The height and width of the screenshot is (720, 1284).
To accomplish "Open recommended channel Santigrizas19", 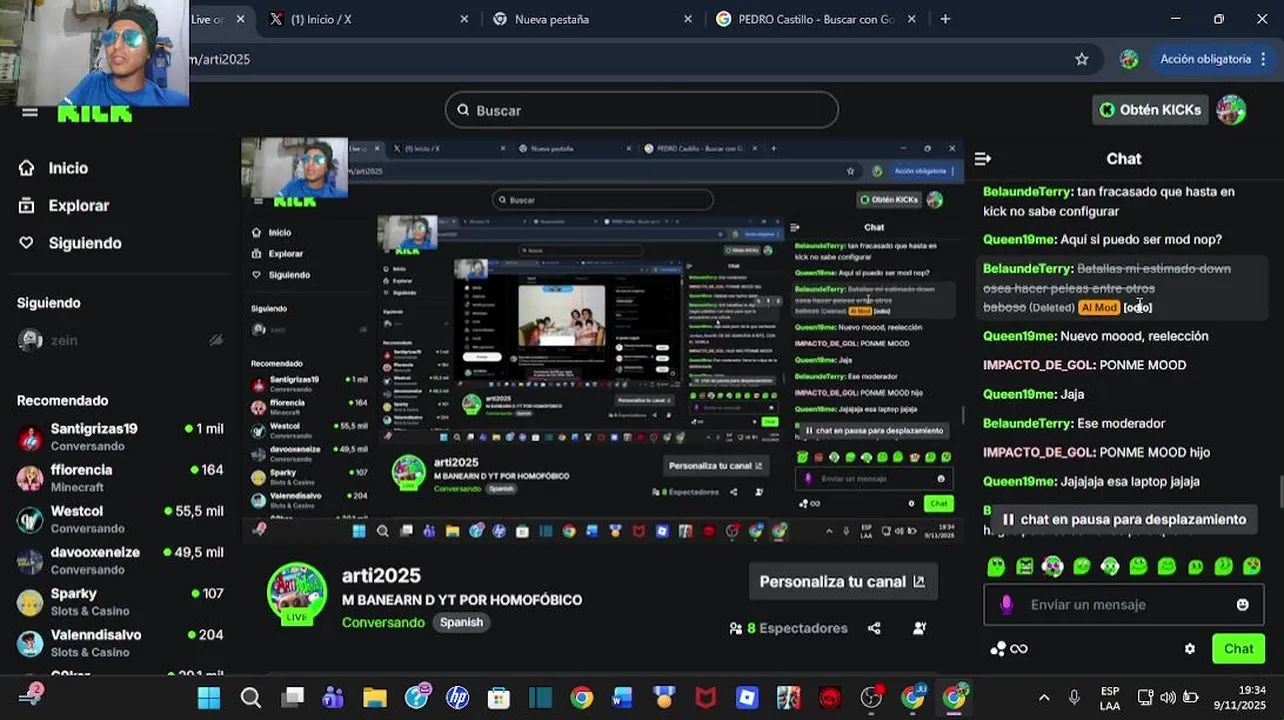I will coord(120,436).
